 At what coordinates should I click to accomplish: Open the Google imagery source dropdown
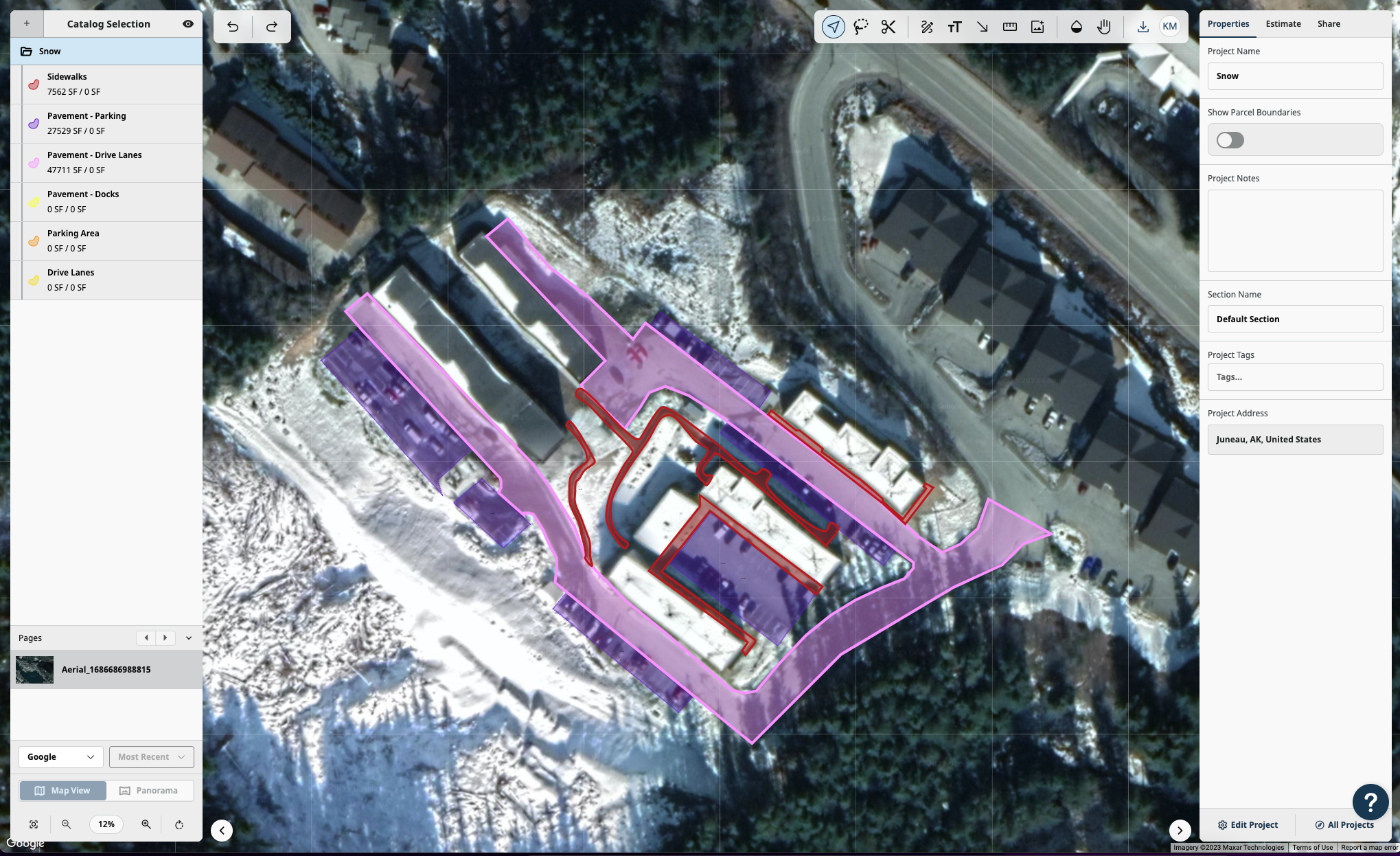point(60,757)
